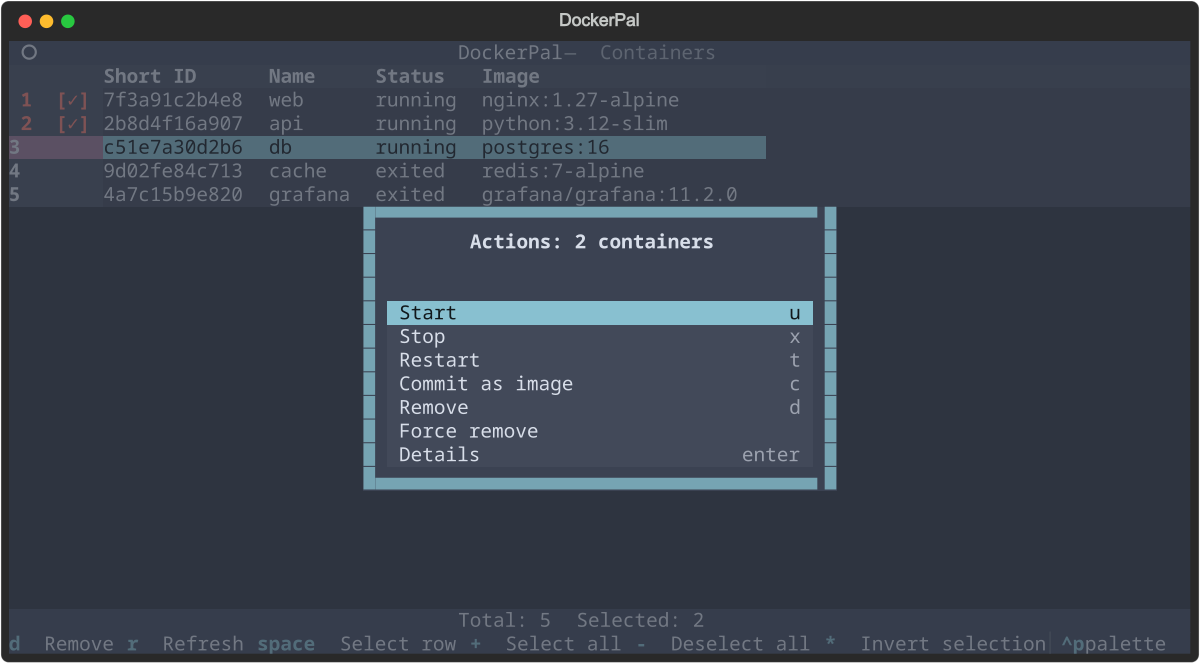Click the Status column header
Image resolution: width=1200 pixels, height=664 pixels.
[x=410, y=76]
